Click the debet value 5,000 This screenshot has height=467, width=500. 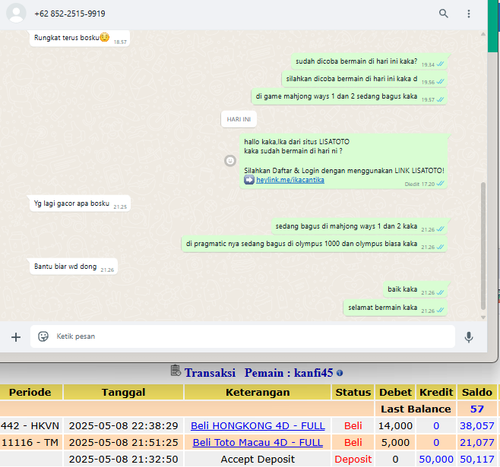point(395,442)
